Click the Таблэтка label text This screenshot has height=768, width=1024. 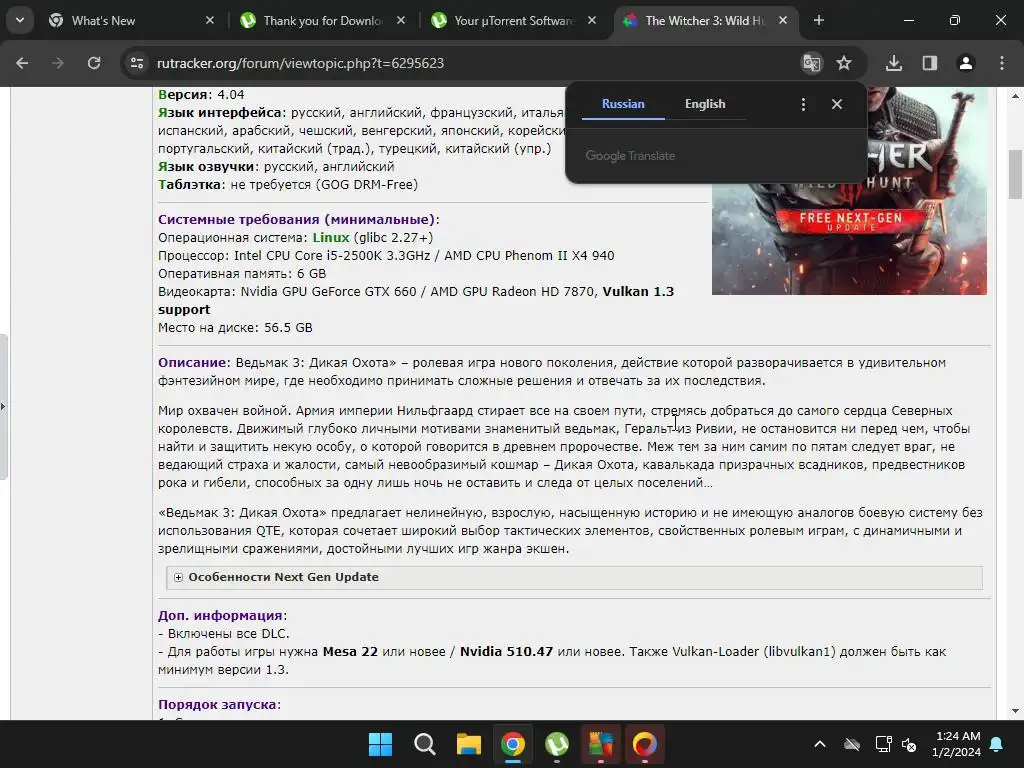189,185
